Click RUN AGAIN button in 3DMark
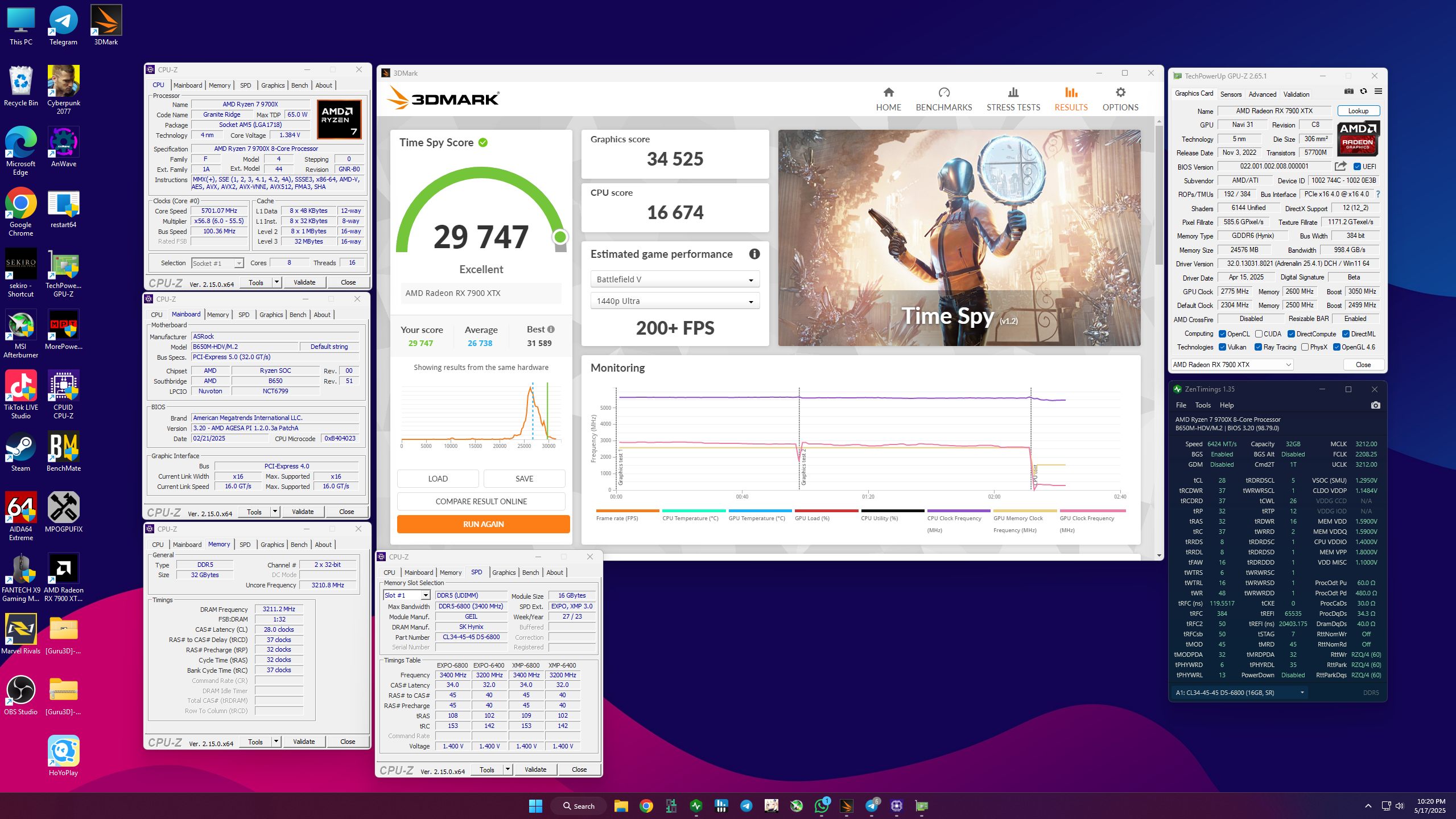 coord(483,524)
